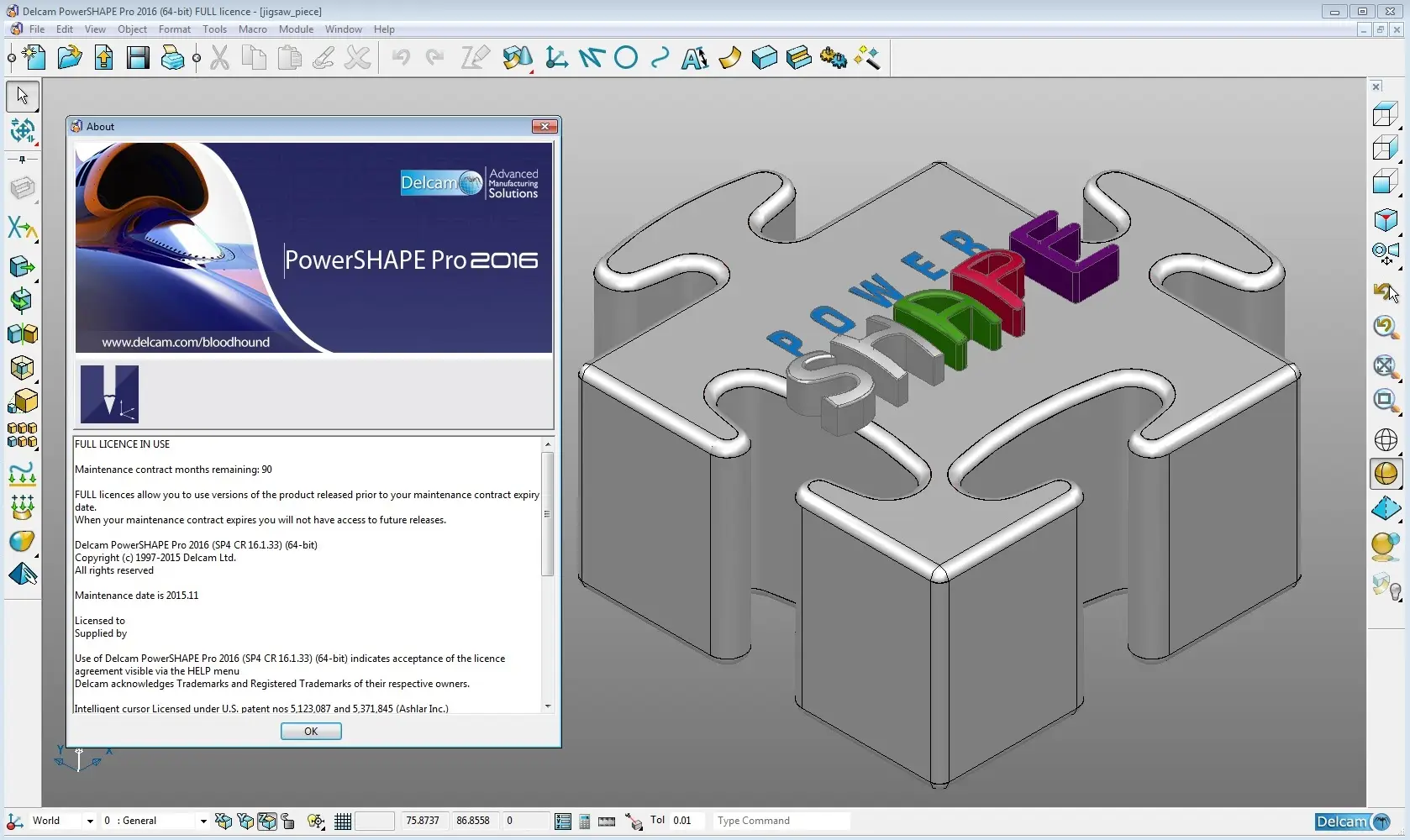The image size is (1410, 840).
Task: Click the red-topped view cube icon
Action: pos(1386,220)
